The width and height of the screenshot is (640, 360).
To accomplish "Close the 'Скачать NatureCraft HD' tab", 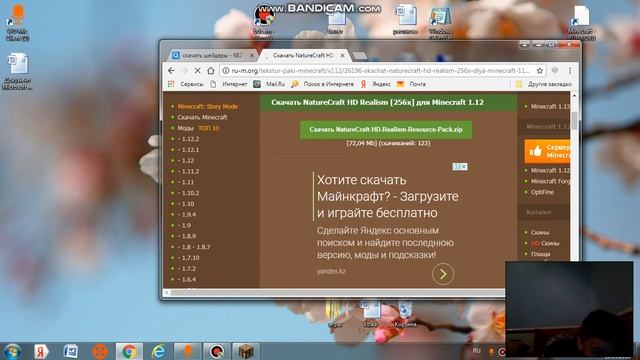I will 342,55.
